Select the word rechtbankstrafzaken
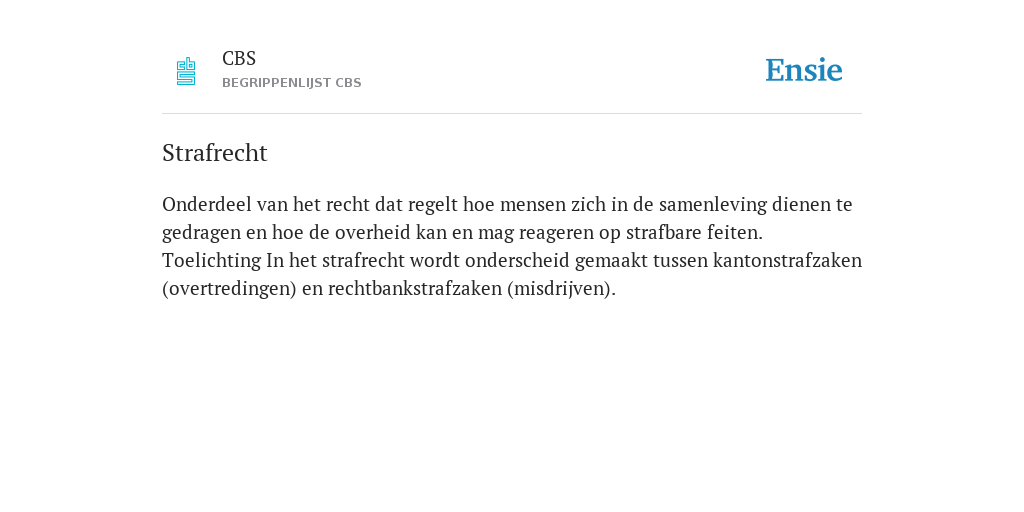The height and width of the screenshot is (512, 1024). 415,289
